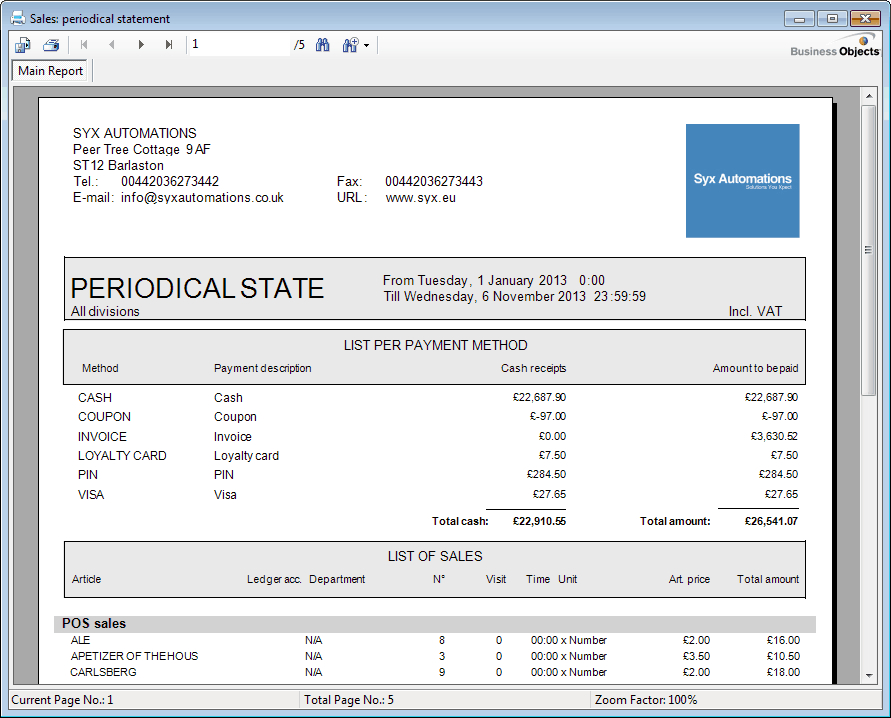The height and width of the screenshot is (718, 891).
Task: Click the vertical scrollbar down arrow
Action: click(x=869, y=676)
